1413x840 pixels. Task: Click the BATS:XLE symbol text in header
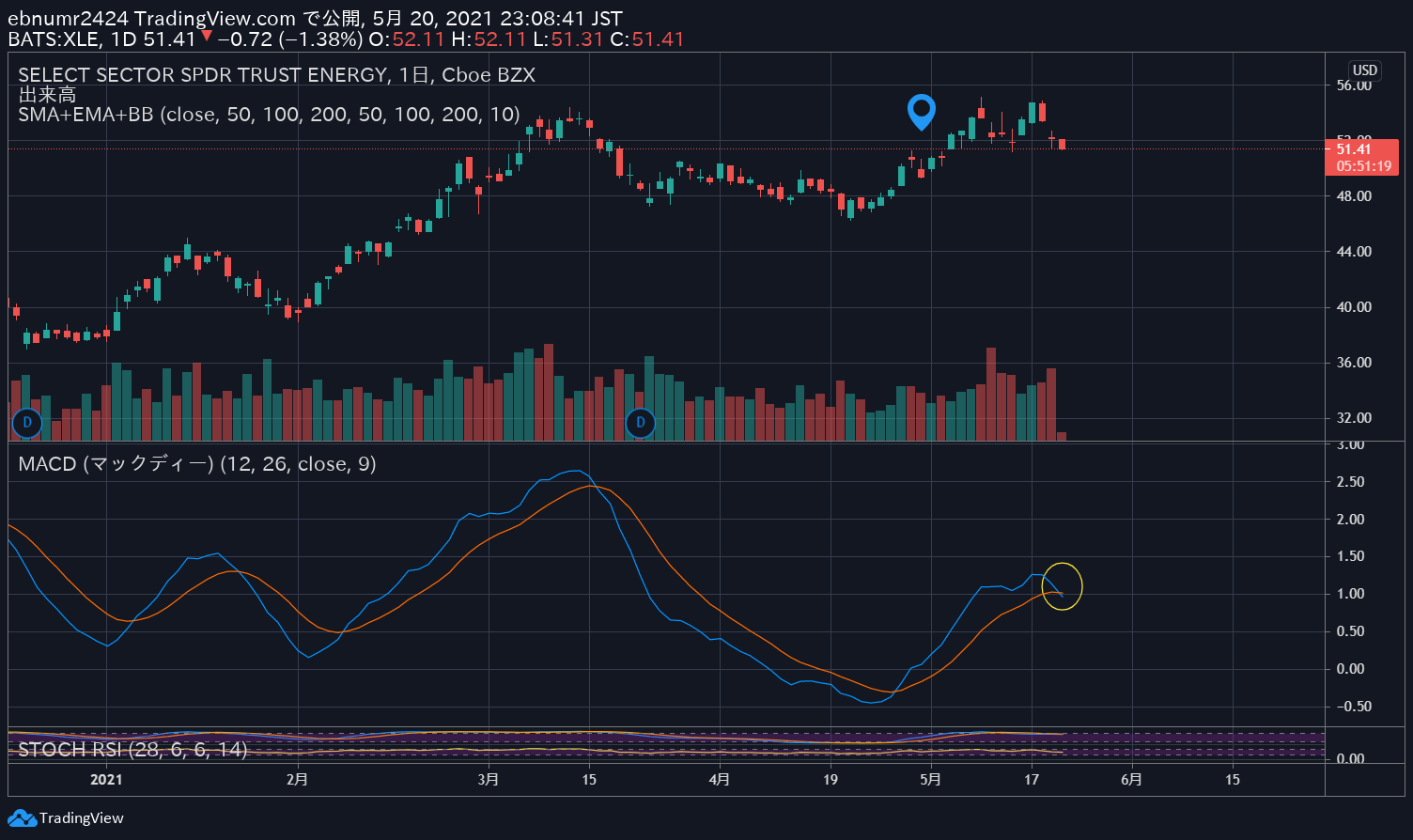pos(55,39)
